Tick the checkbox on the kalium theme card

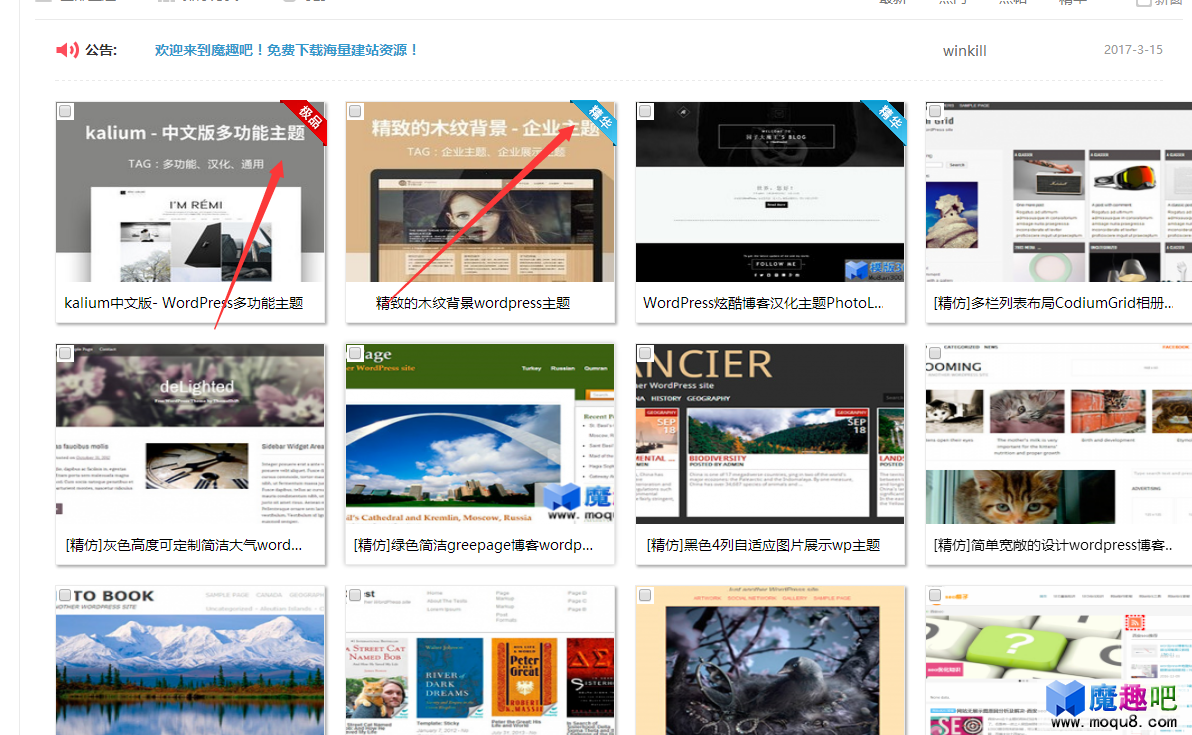pos(65,112)
